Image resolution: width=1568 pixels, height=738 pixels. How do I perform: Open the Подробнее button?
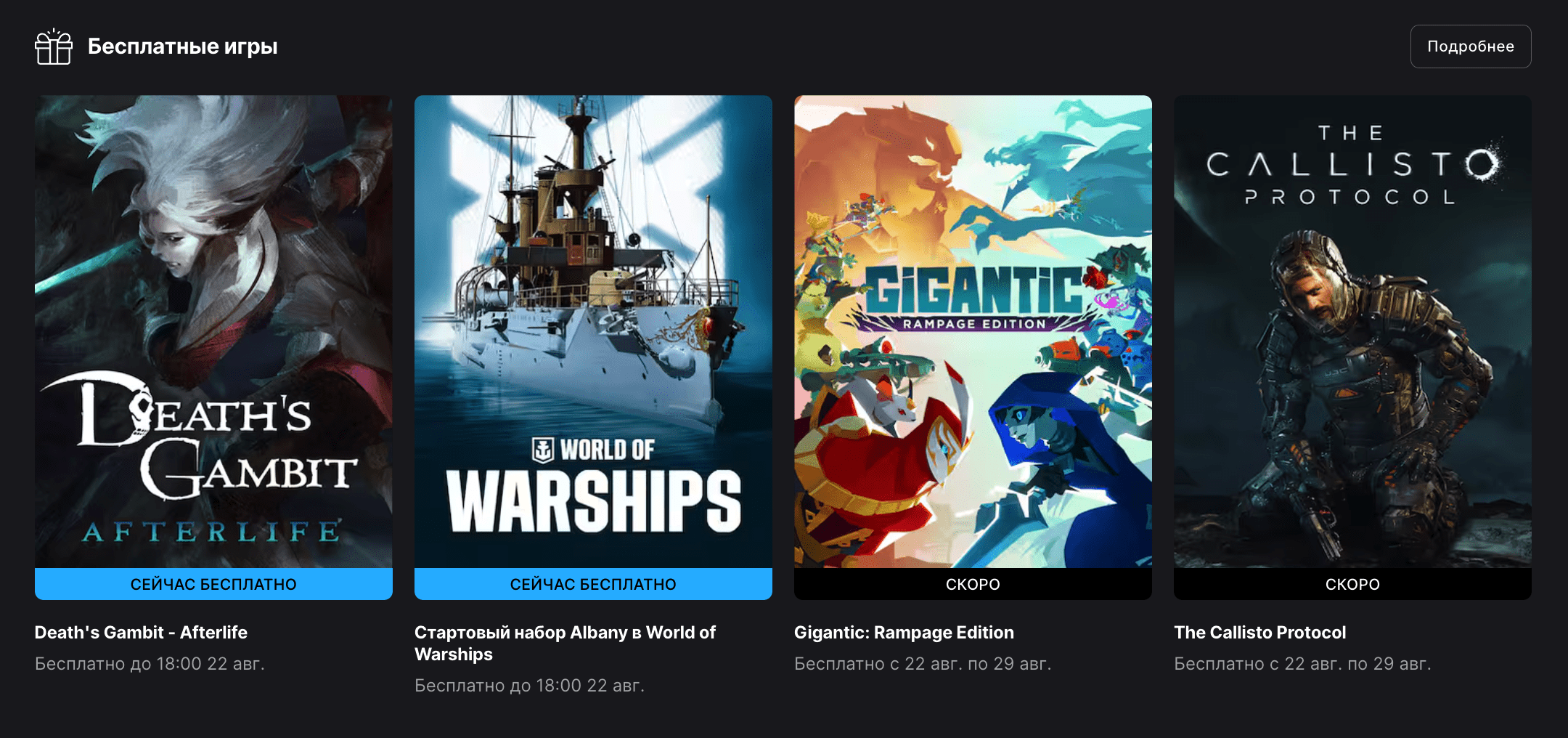pyautogui.click(x=1471, y=46)
